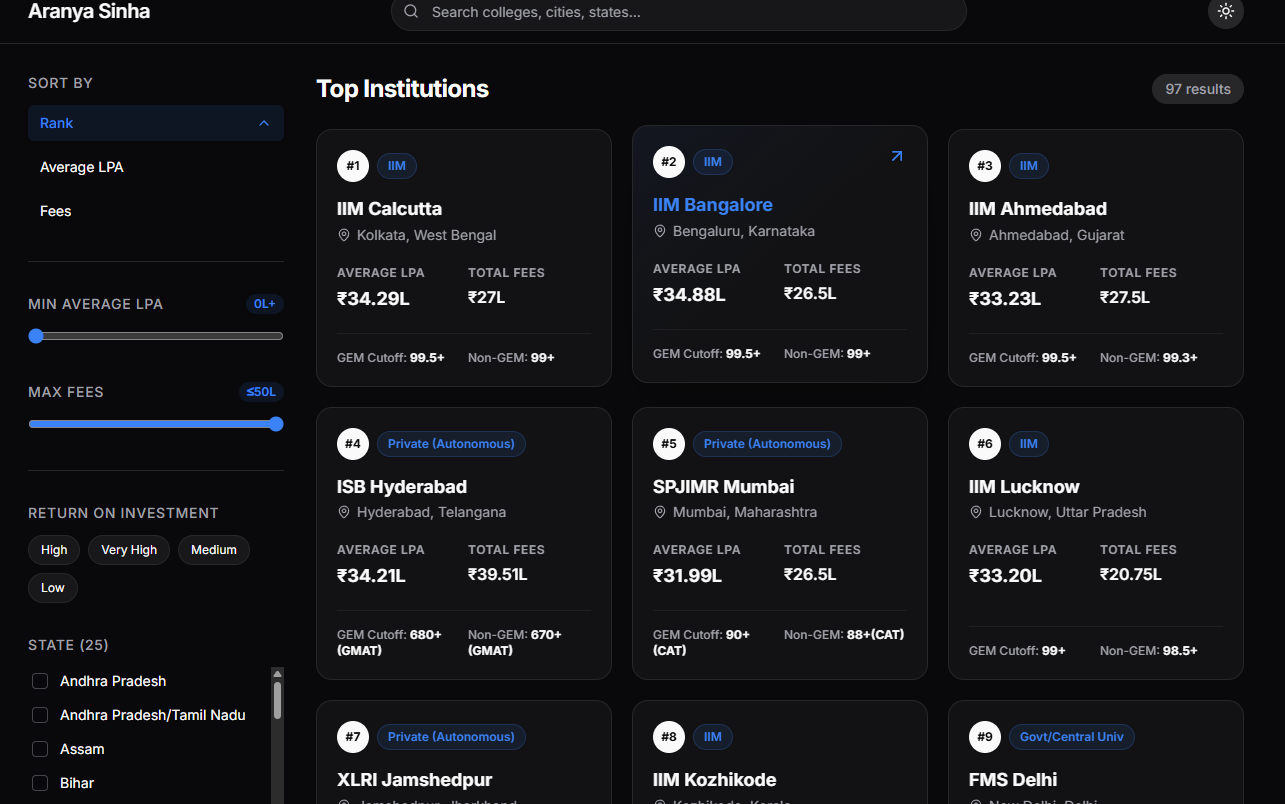Click the #7 rank badge
This screenshot has width=1285, height=804.
click(353, 737)
